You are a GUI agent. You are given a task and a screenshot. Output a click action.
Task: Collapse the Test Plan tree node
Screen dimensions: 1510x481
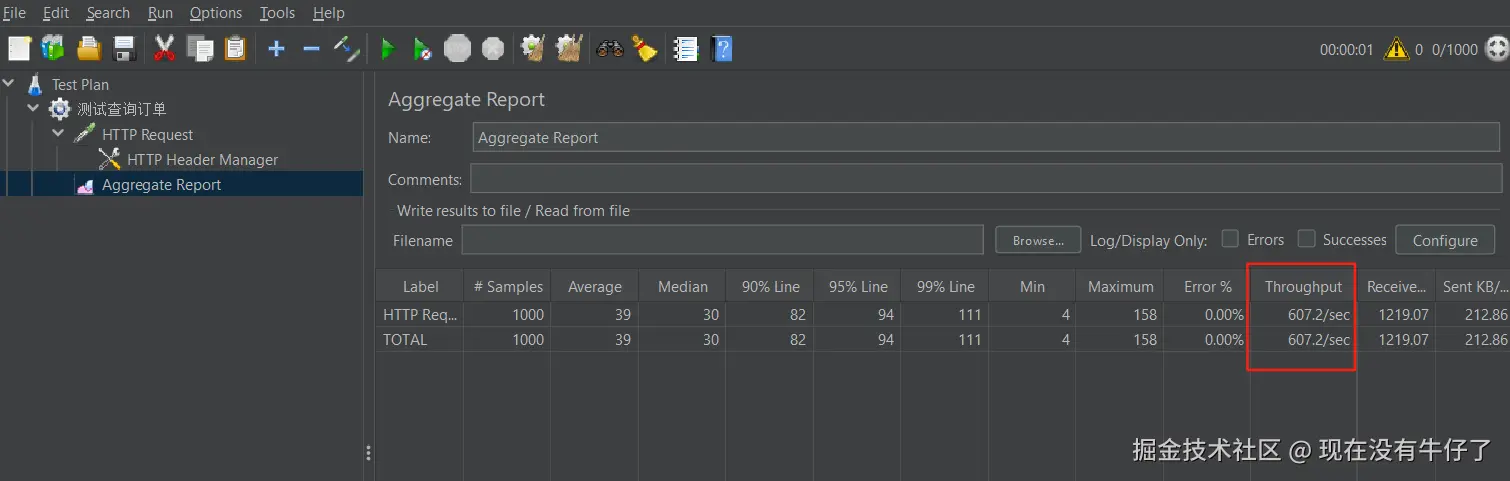(10, 84)
